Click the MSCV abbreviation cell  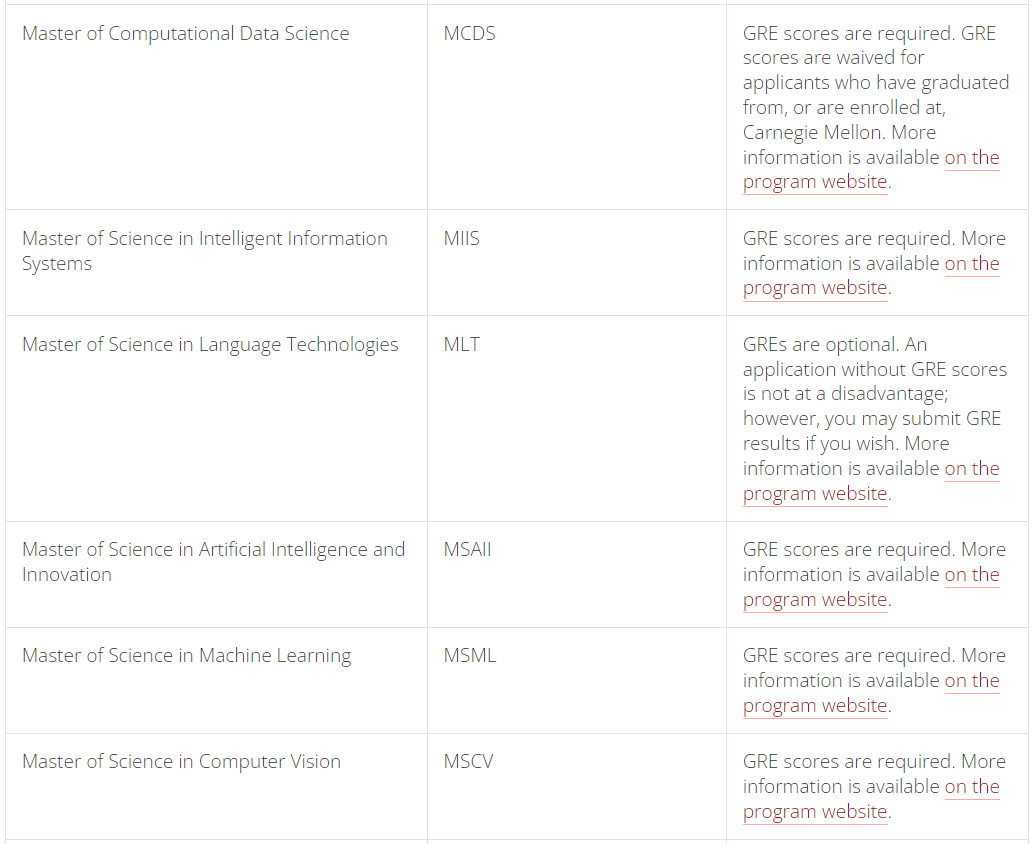click(468, 762)
